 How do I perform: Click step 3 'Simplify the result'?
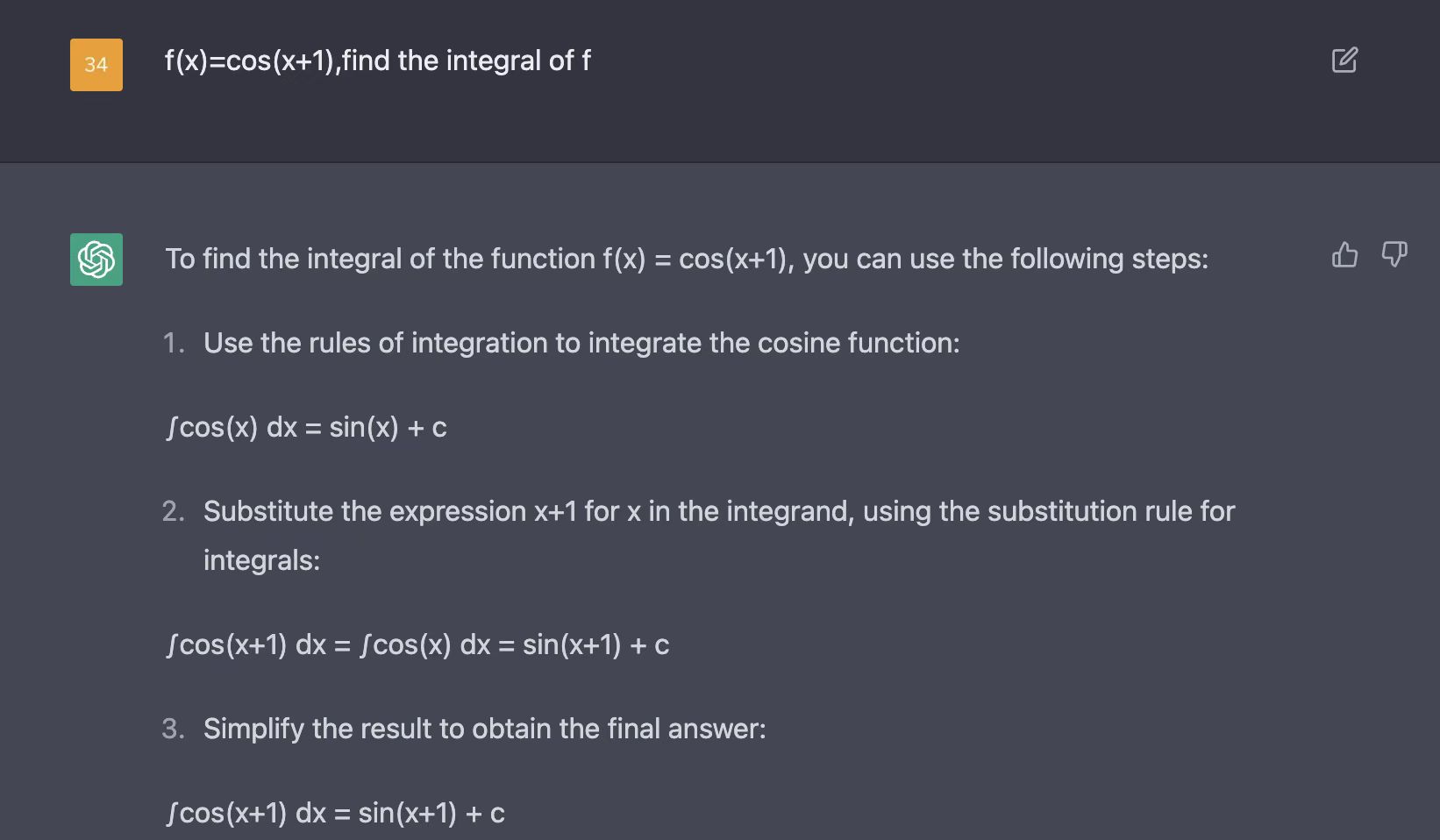485,729
